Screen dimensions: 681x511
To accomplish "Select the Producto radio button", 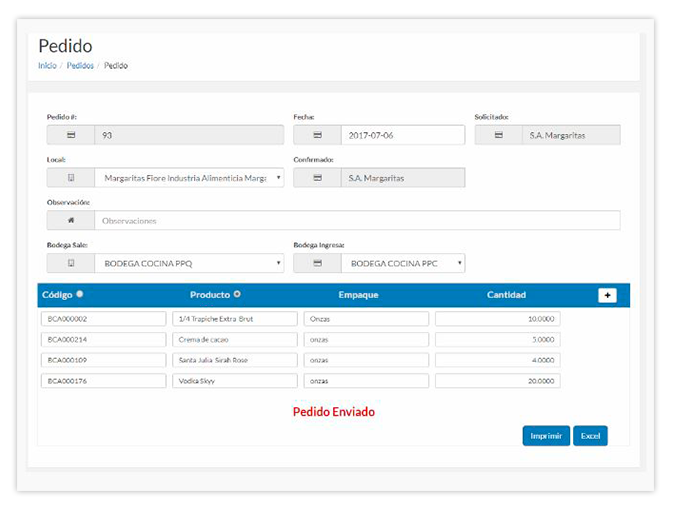I will [237, 294].
